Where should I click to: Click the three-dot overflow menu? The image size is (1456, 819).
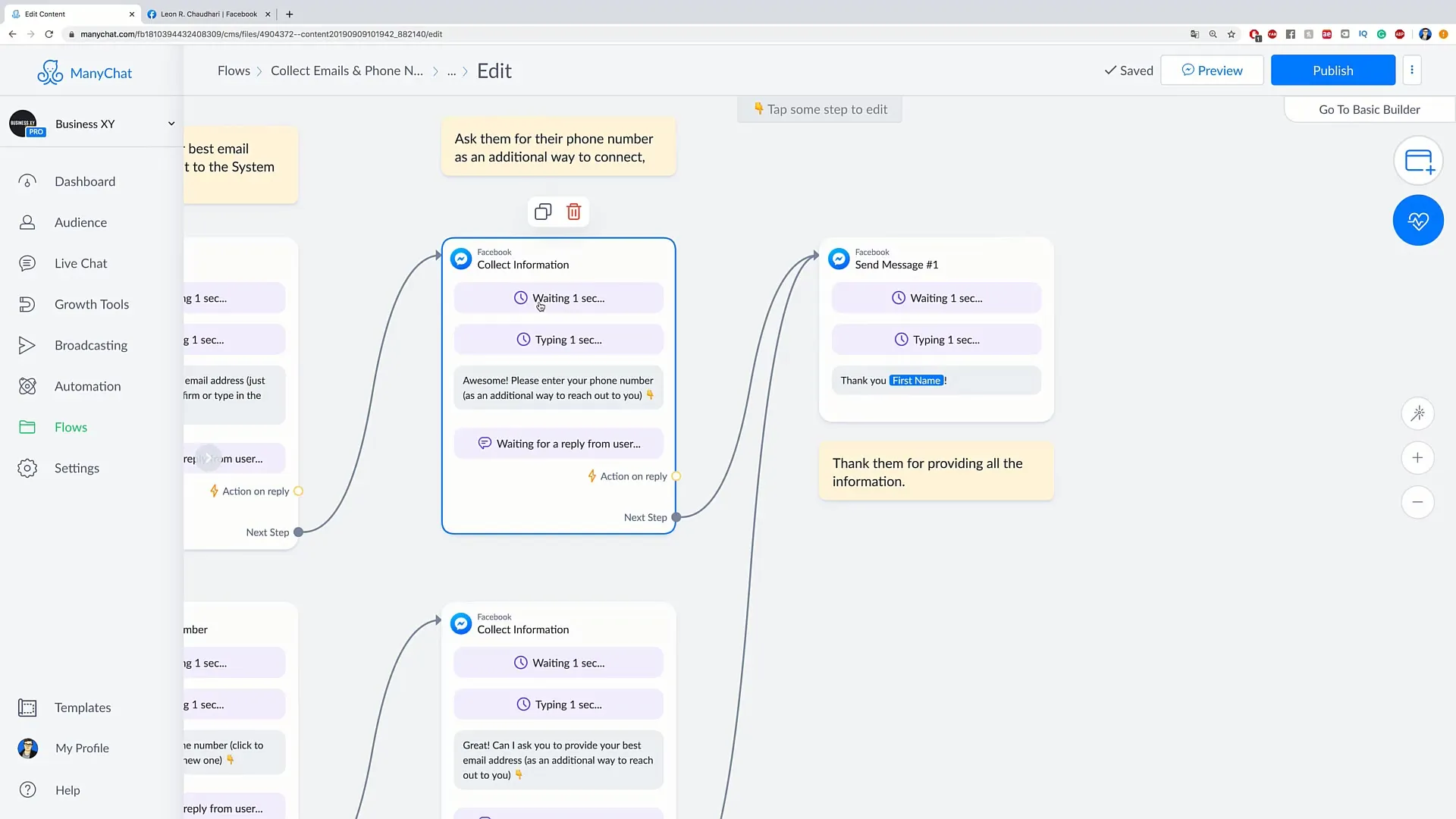[x=1412, y=70]
